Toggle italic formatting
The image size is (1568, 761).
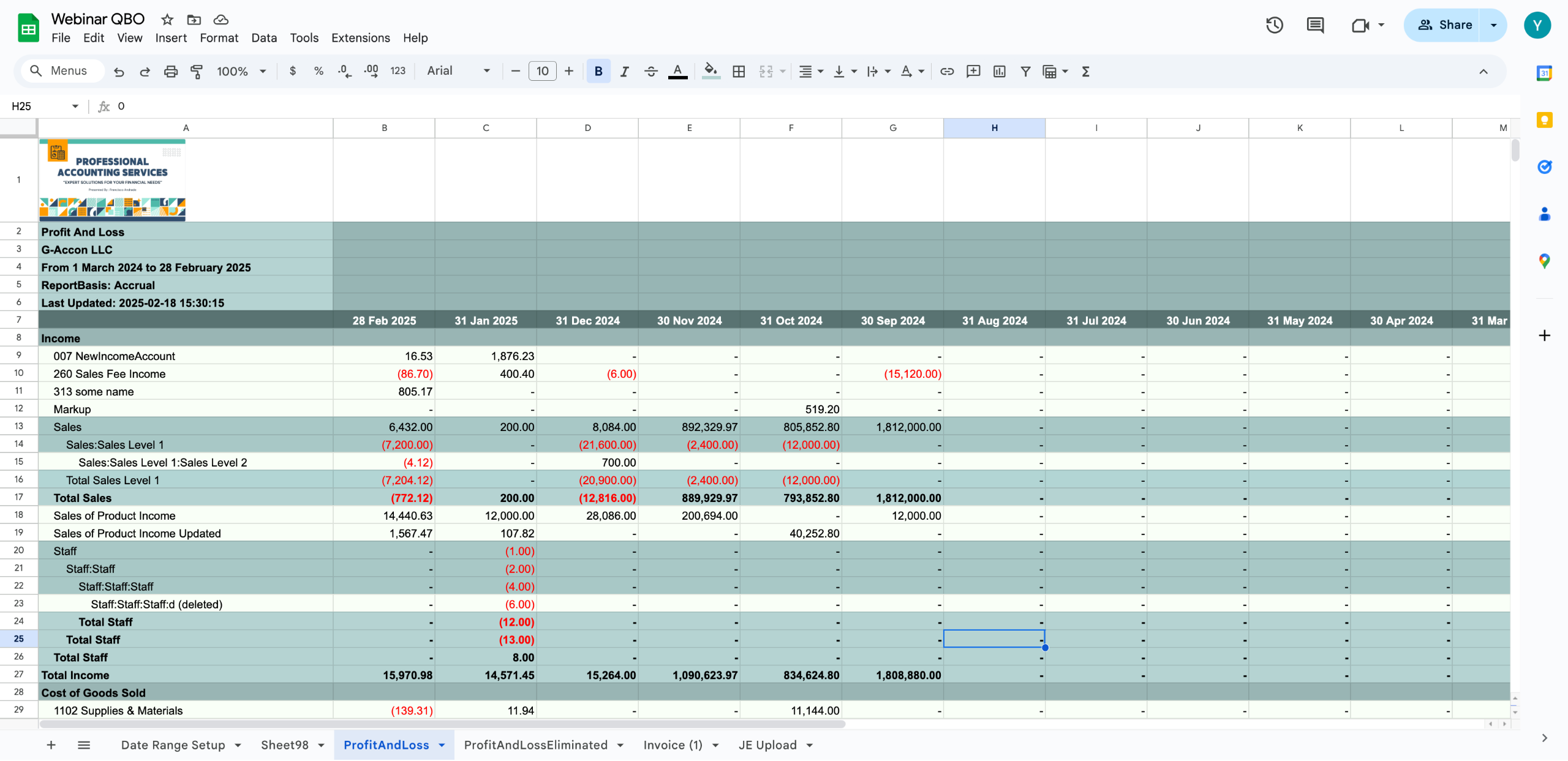624,72
